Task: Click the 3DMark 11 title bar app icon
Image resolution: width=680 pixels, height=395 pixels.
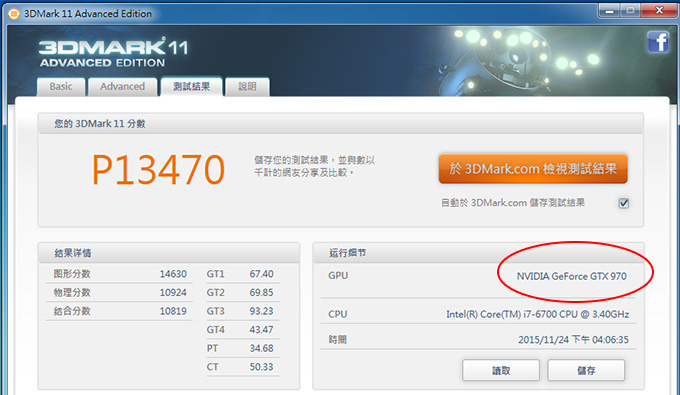Action: coord(13,14)
